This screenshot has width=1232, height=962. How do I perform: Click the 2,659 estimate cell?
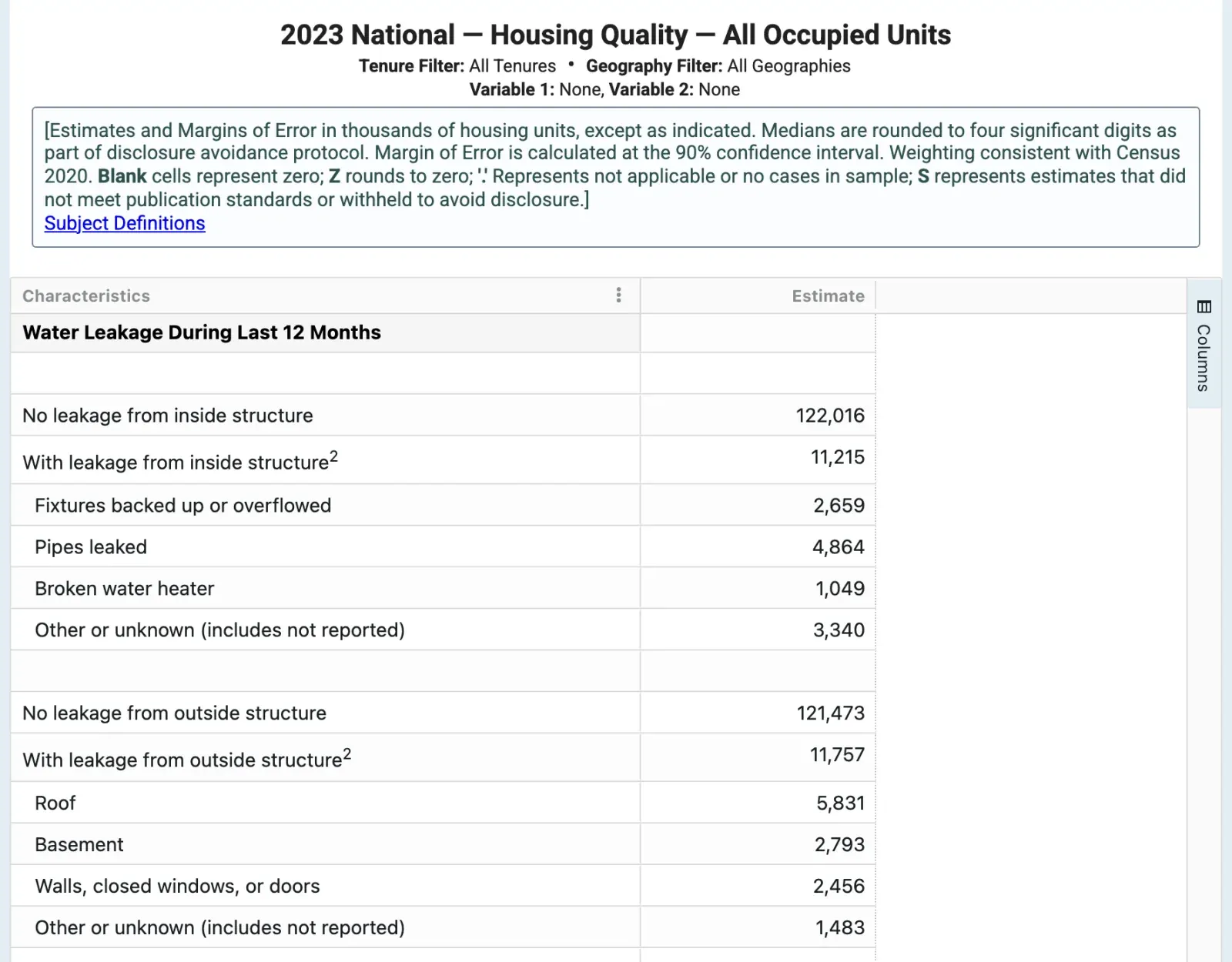click(758, 506)
